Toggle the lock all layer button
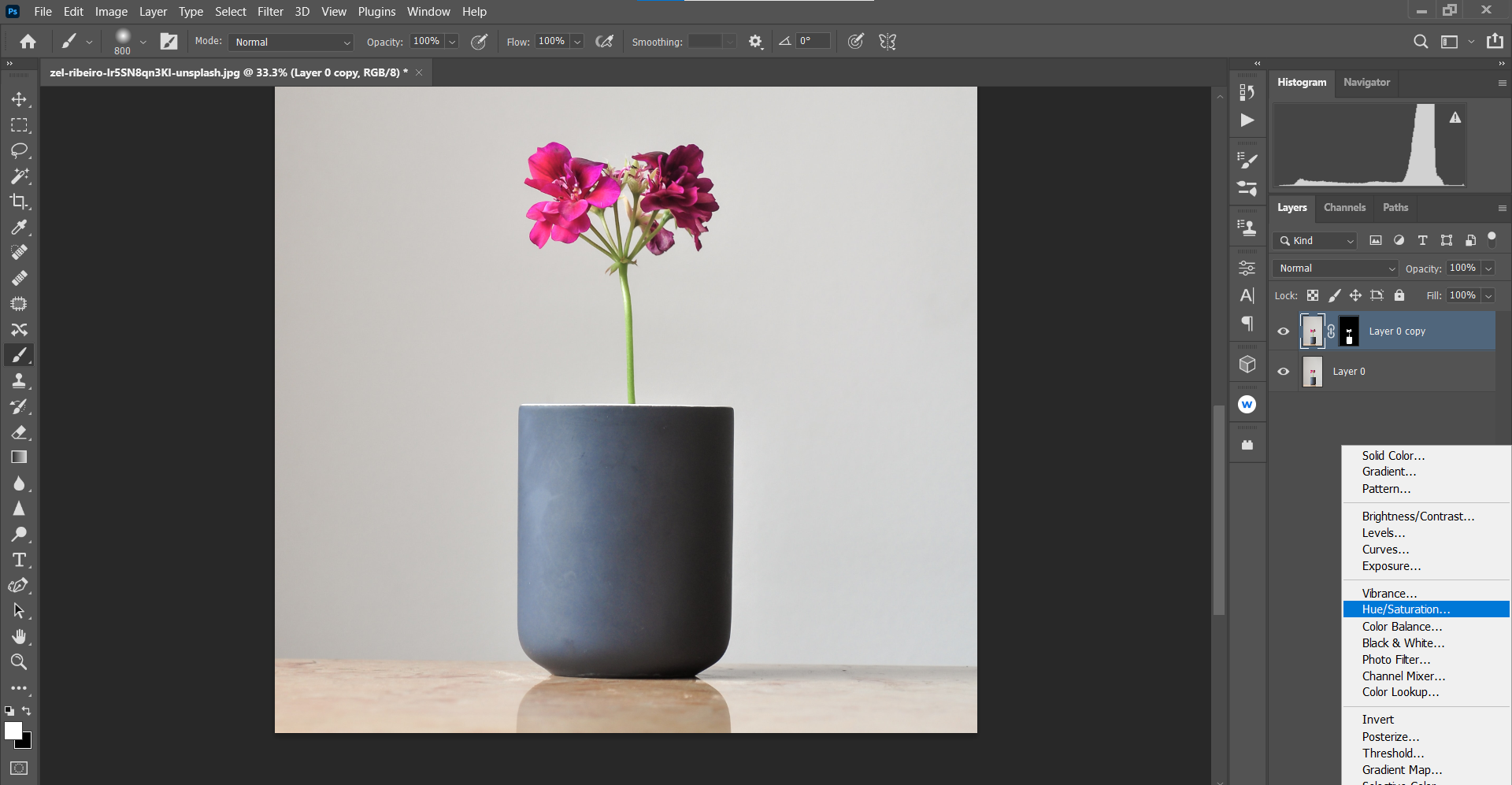 1399,295
